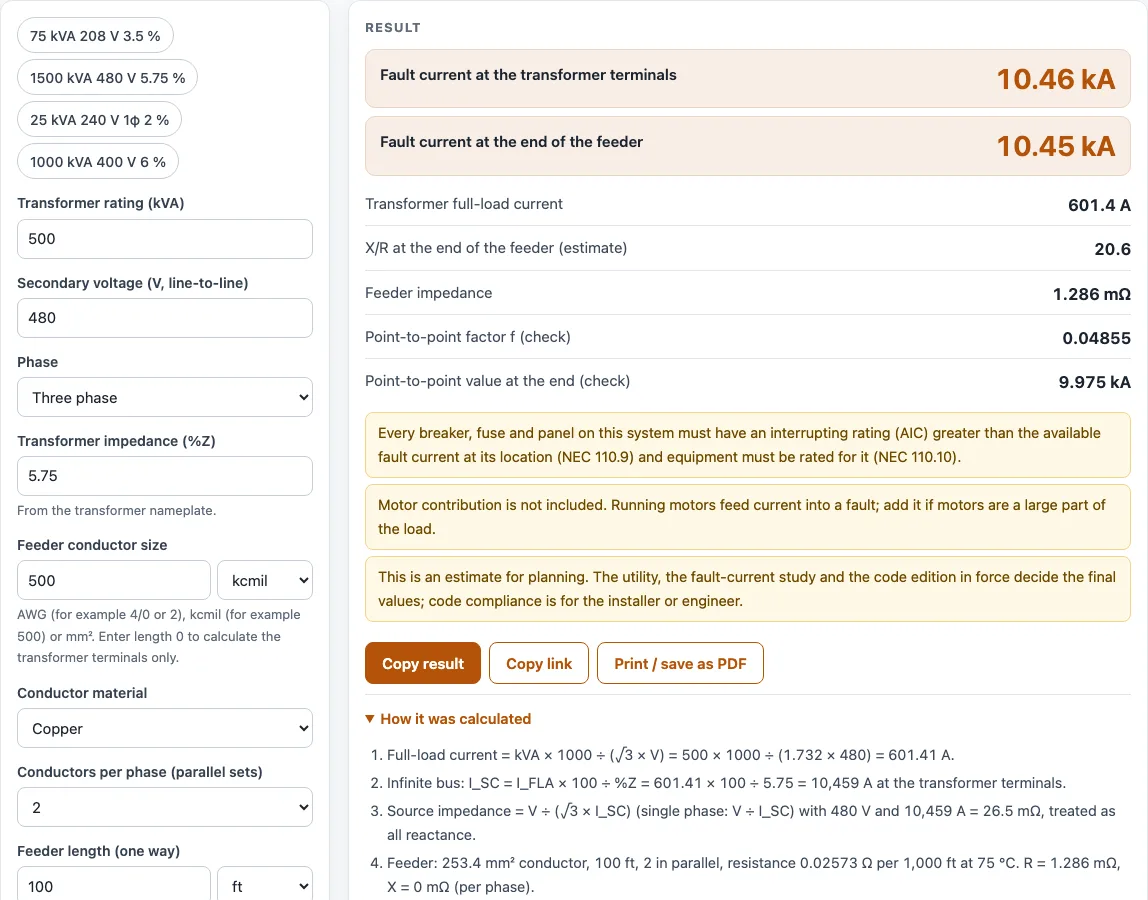
Task: Click the 'From the transformer nameplate.' hint text
Action: [x=116, y=510]
